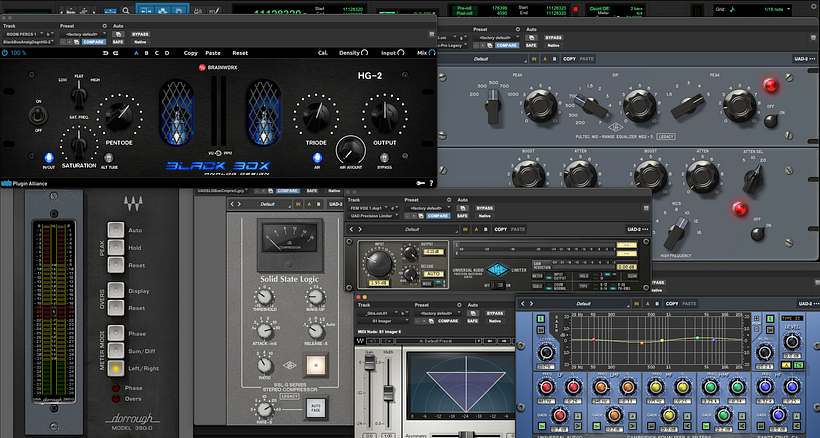Click the next preset arrow in SSL compressor toolbar
820x438 pixels.
click(x=240, y=204)
